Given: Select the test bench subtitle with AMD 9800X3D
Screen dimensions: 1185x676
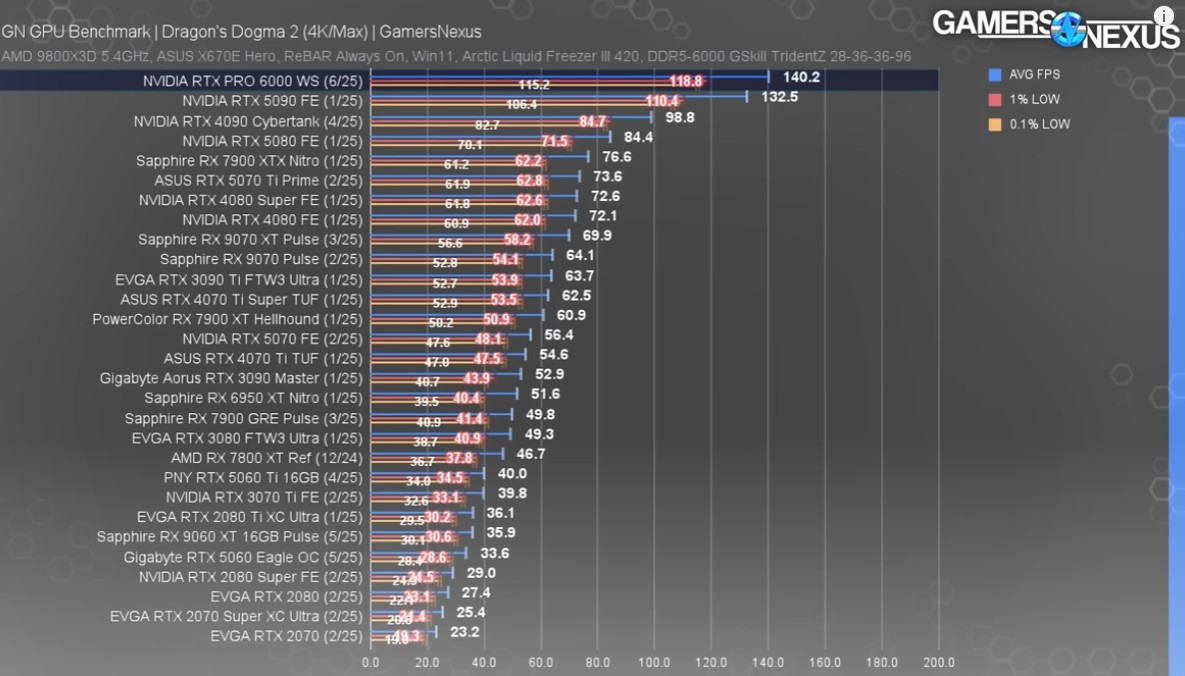Looking at the screenshot, I should coord(456,57).
